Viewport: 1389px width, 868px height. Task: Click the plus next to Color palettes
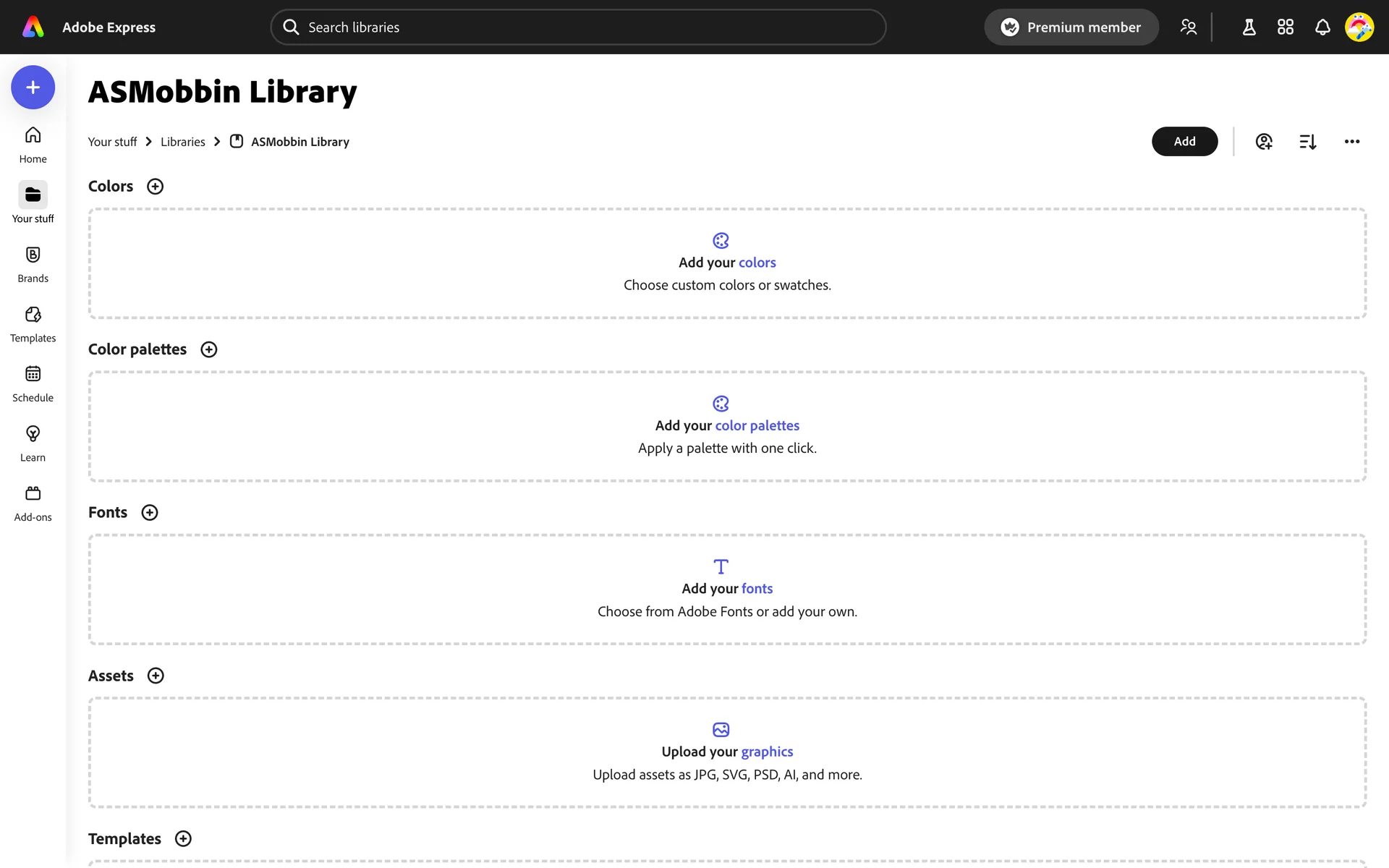point(209,349)
